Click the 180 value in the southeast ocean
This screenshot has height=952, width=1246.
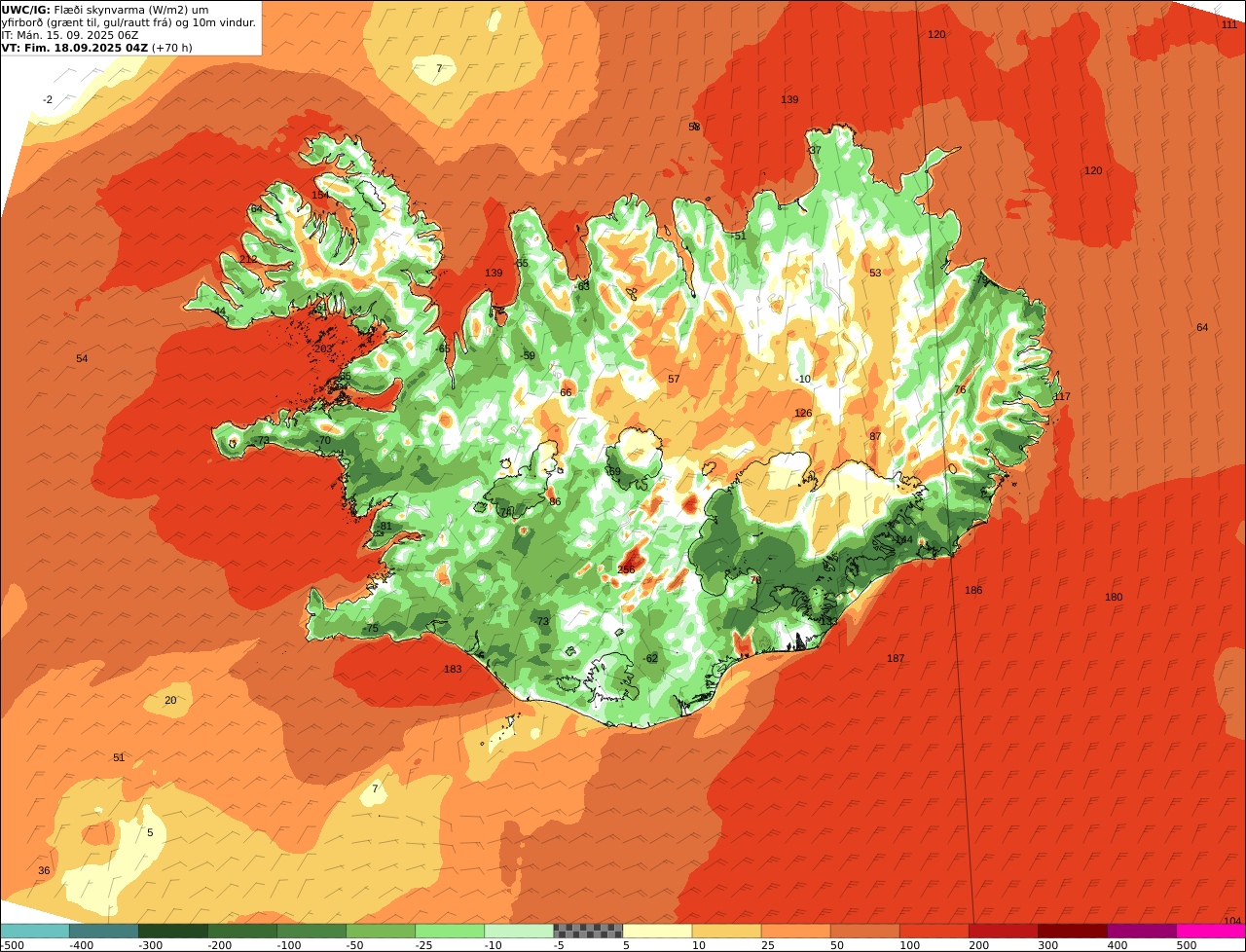1114,597
